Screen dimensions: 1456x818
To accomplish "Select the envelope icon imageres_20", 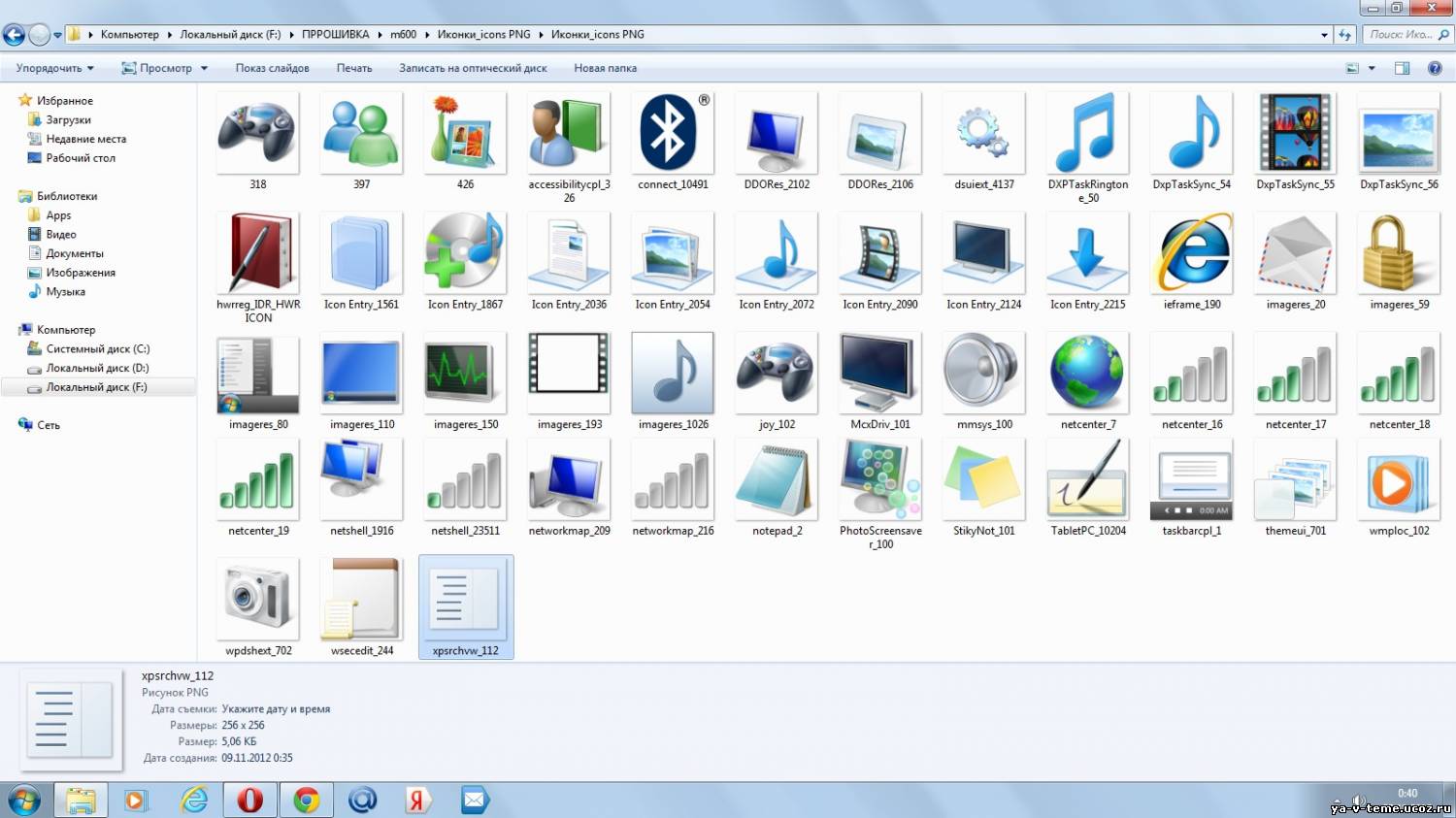I will point(1296,253).
